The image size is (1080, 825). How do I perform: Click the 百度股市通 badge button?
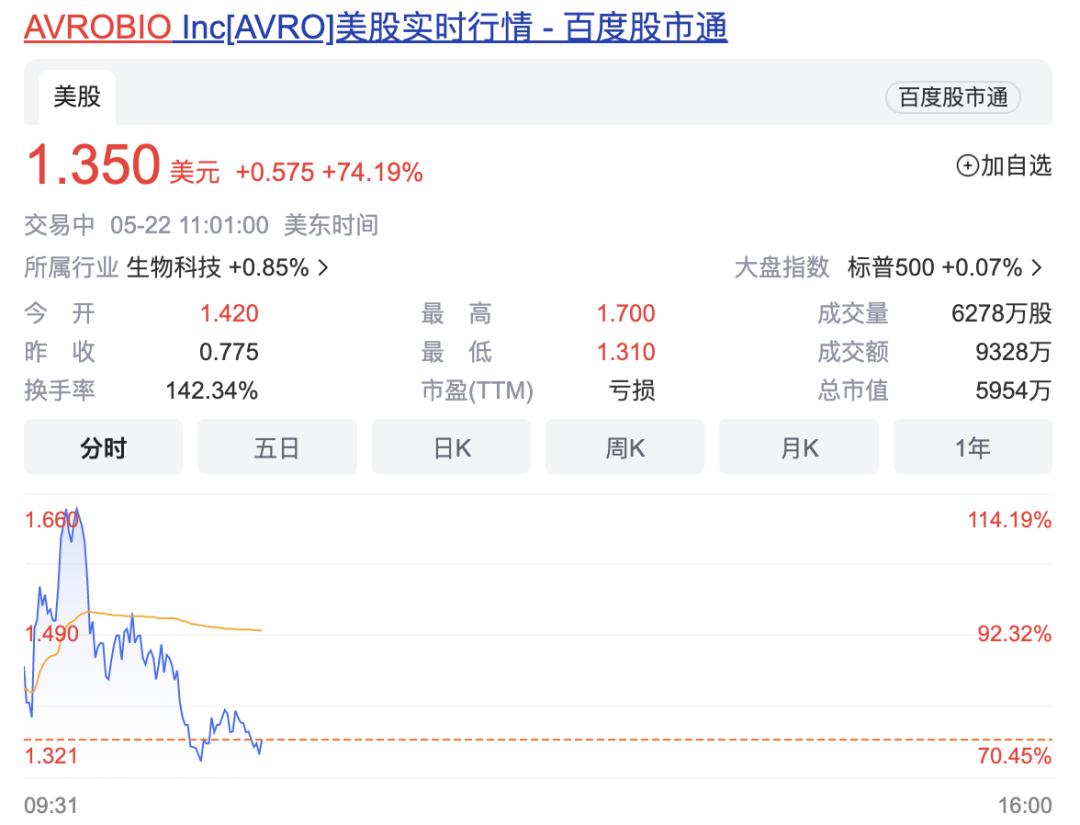952,97
